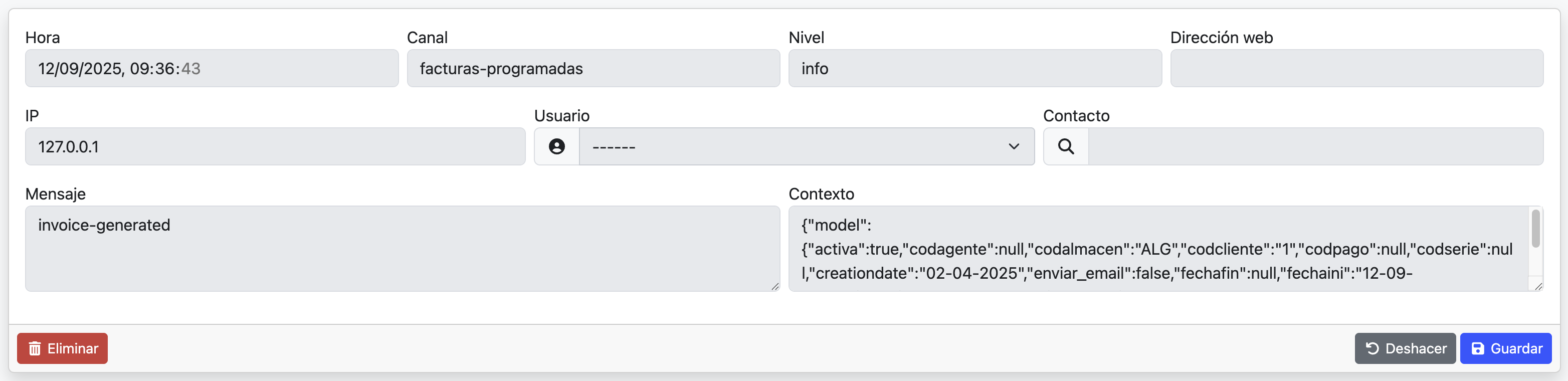Click the save disk icon on Guardar
This screenshot has width=1568, height=381.
tap(1478, 348)
